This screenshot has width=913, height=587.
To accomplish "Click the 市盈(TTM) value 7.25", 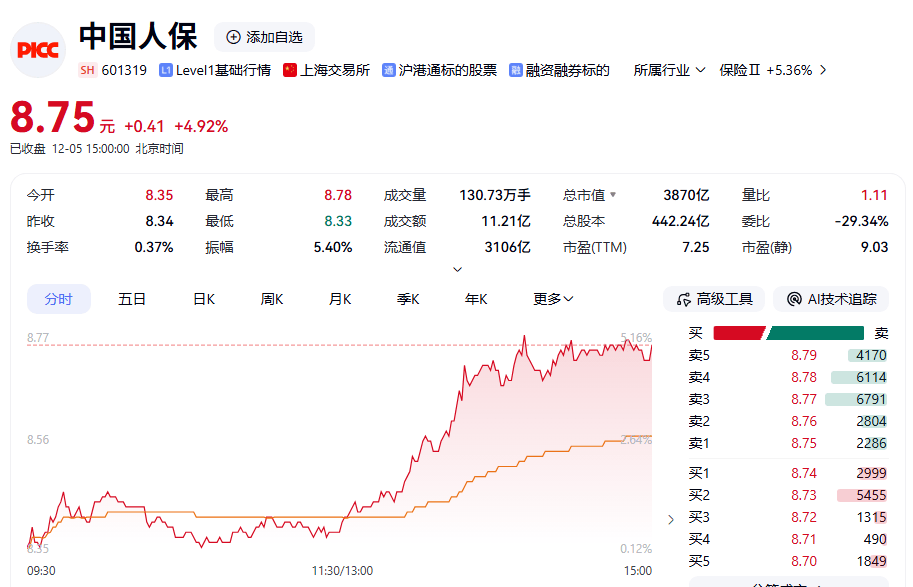I will pyautogui.click(x=696, y=247).
